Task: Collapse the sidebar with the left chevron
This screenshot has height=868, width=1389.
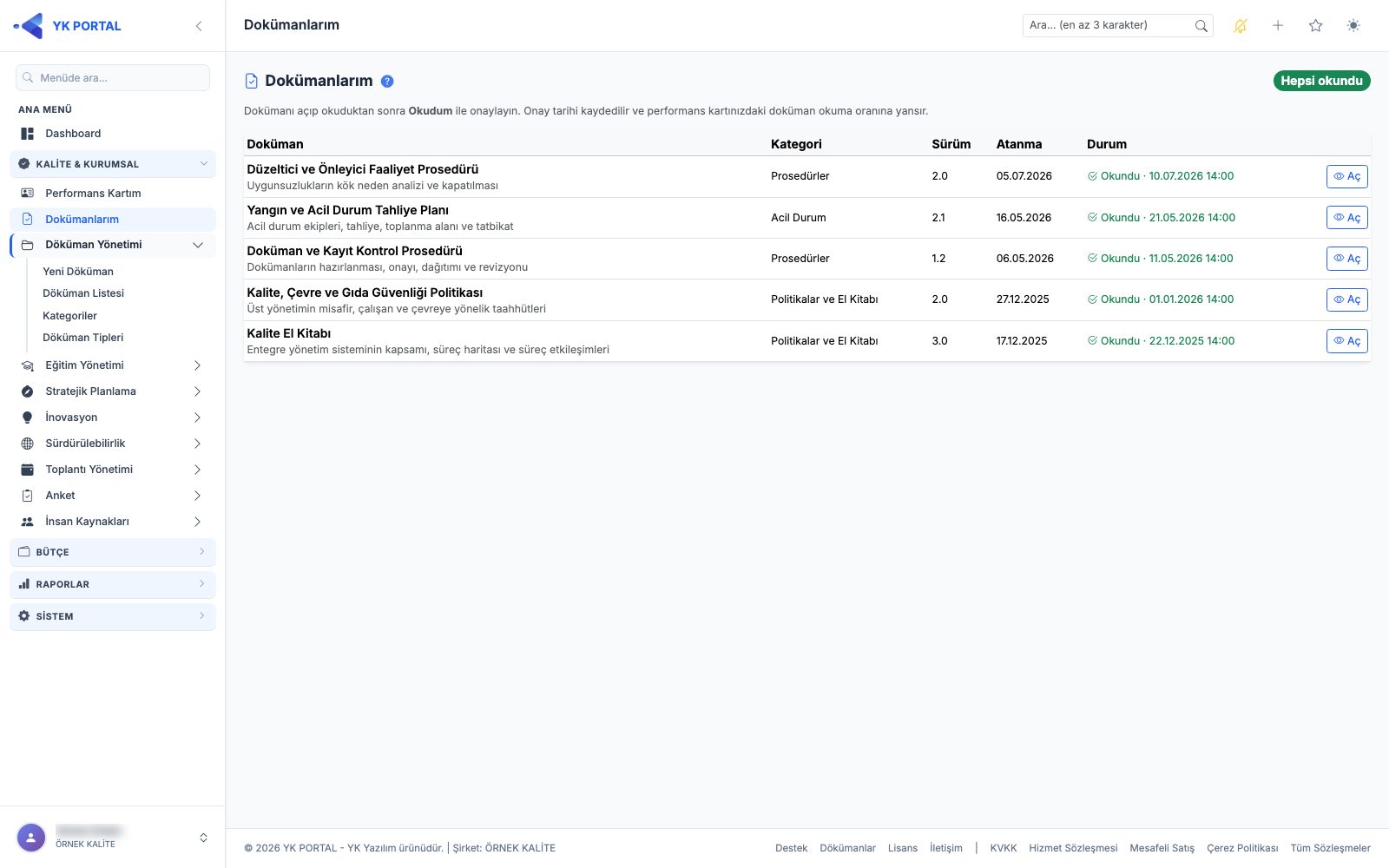Action: click(199, 26)
